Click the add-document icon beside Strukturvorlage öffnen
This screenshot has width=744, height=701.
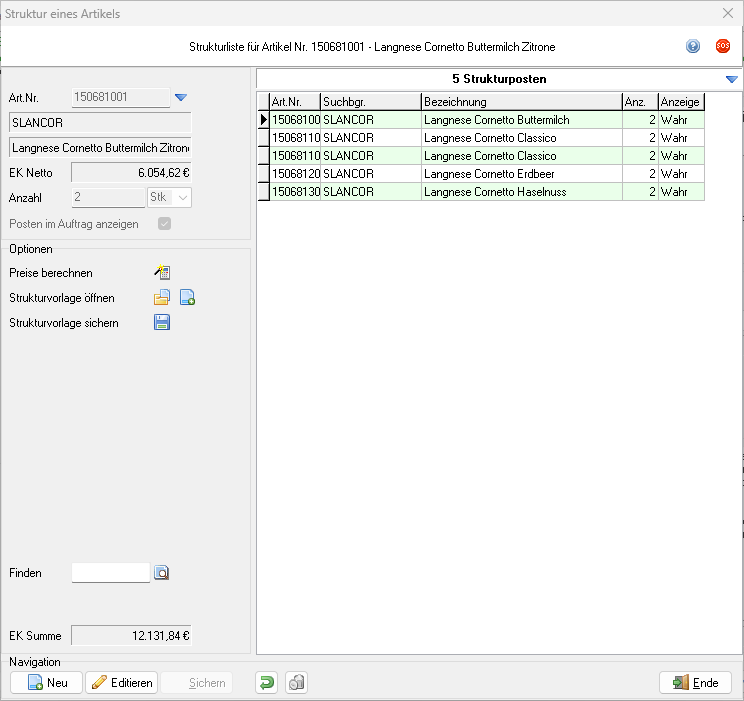coord(187,298)
